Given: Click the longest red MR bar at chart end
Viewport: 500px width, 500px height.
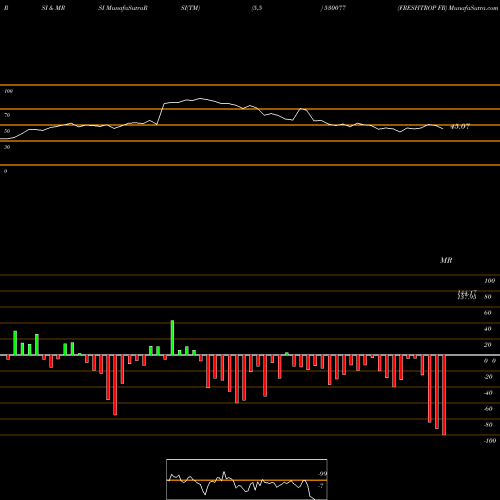Looking at the screenshot, I should pyautogui.click(x=444, y=395).
